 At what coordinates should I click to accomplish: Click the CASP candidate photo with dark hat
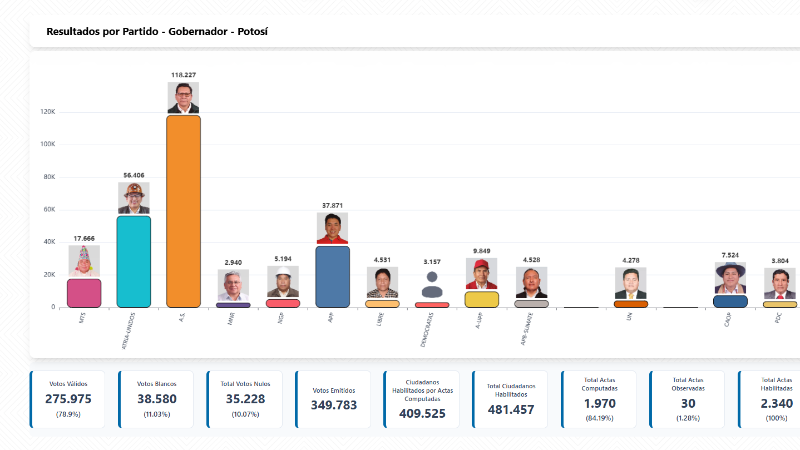coord(729,278)
